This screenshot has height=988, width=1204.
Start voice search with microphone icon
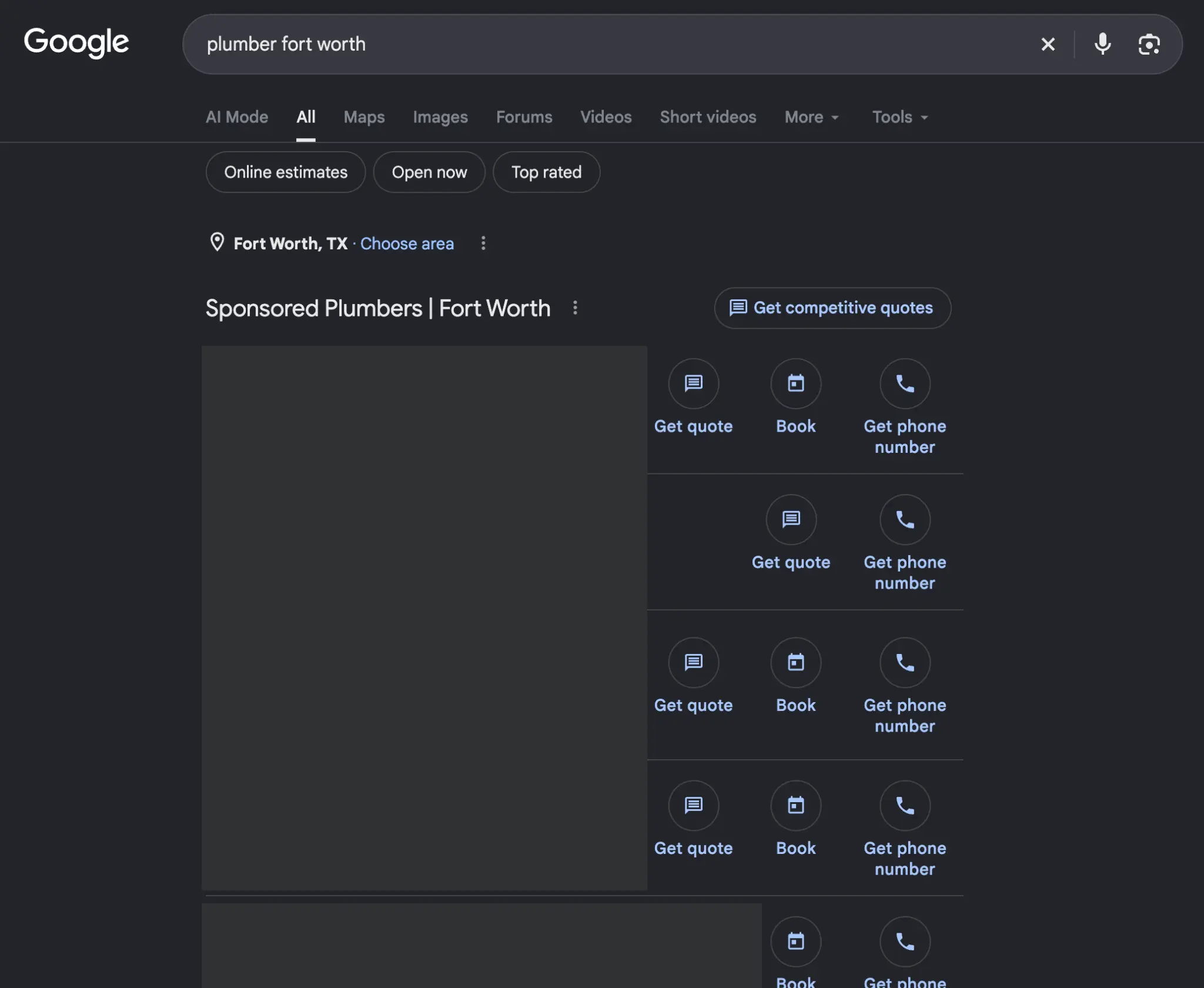point(1102,44)
